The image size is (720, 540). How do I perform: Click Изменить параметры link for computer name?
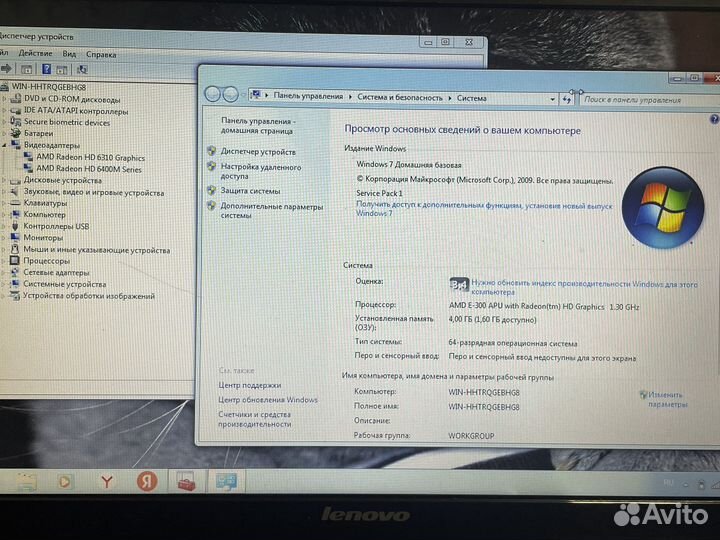pyautogui.click(x=667, y=399)
